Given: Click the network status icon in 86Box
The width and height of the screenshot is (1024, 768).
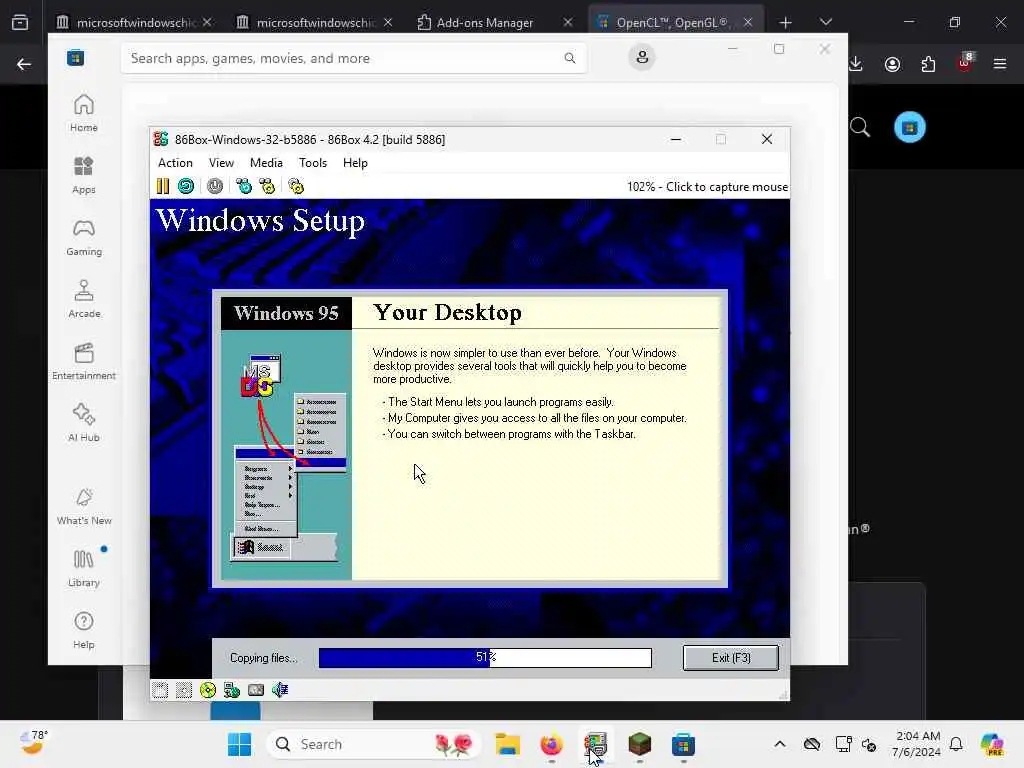Looking at the screenshot, I should click(x=232, y=690).
